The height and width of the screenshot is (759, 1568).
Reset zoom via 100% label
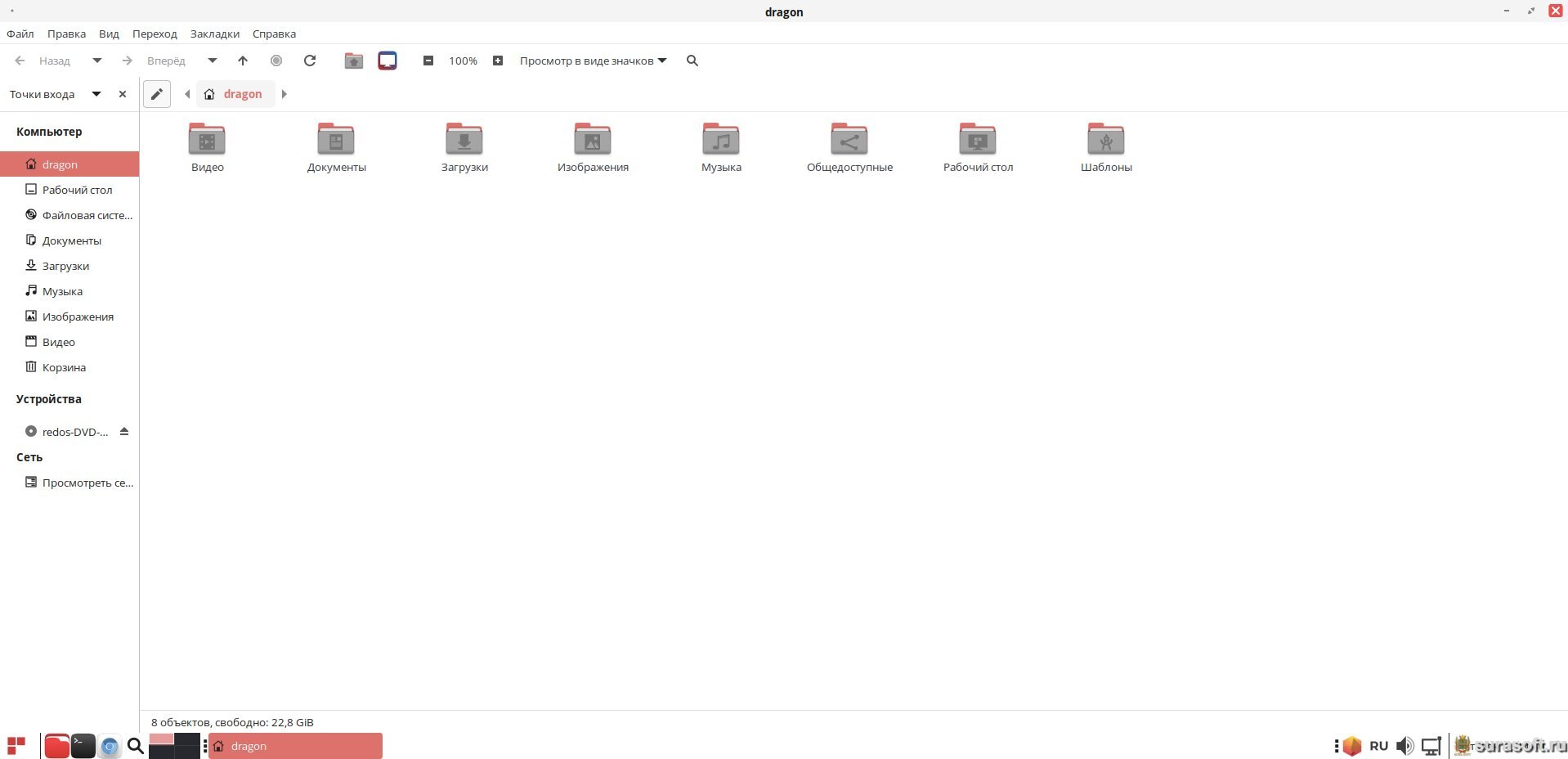(463, 61)
